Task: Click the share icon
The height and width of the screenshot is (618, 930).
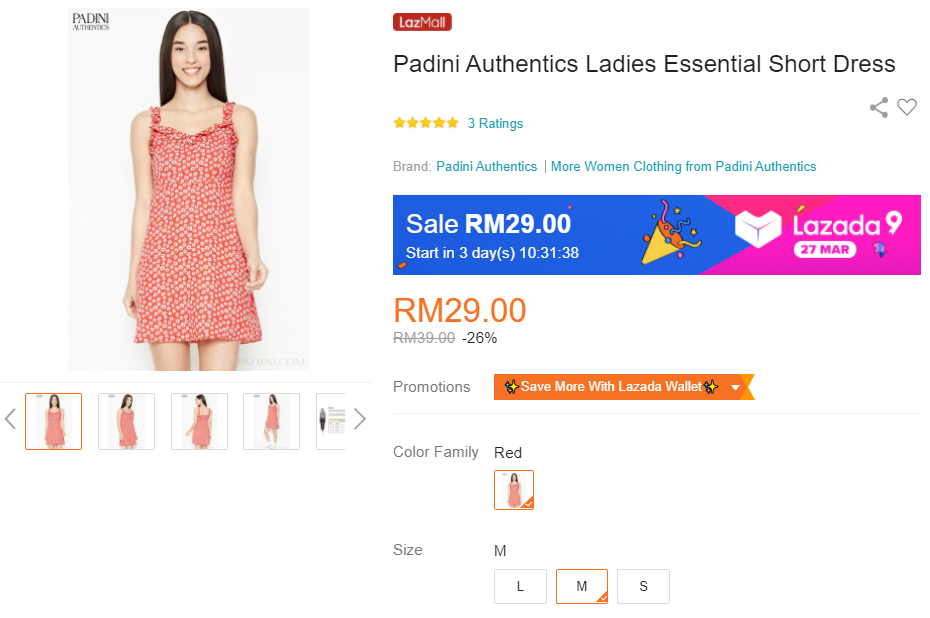Action: (x=879, y=108)
